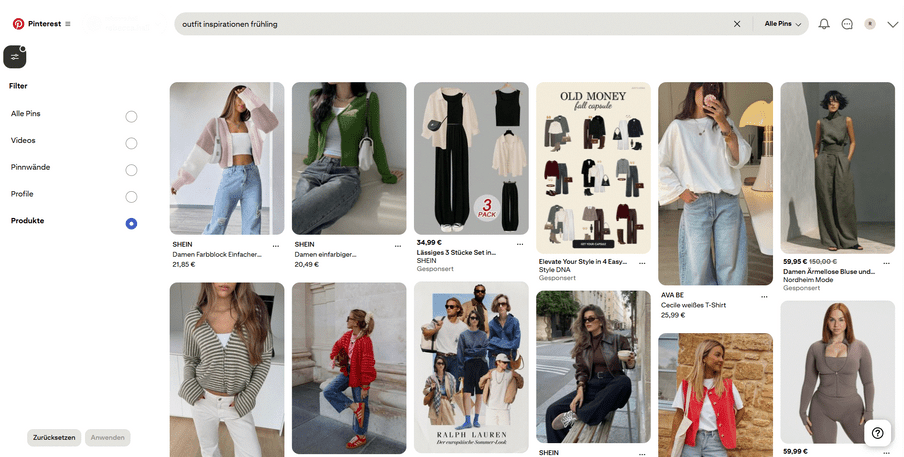
Task: Open the red cardigan street pin image
Action: [x=349, y=368]
